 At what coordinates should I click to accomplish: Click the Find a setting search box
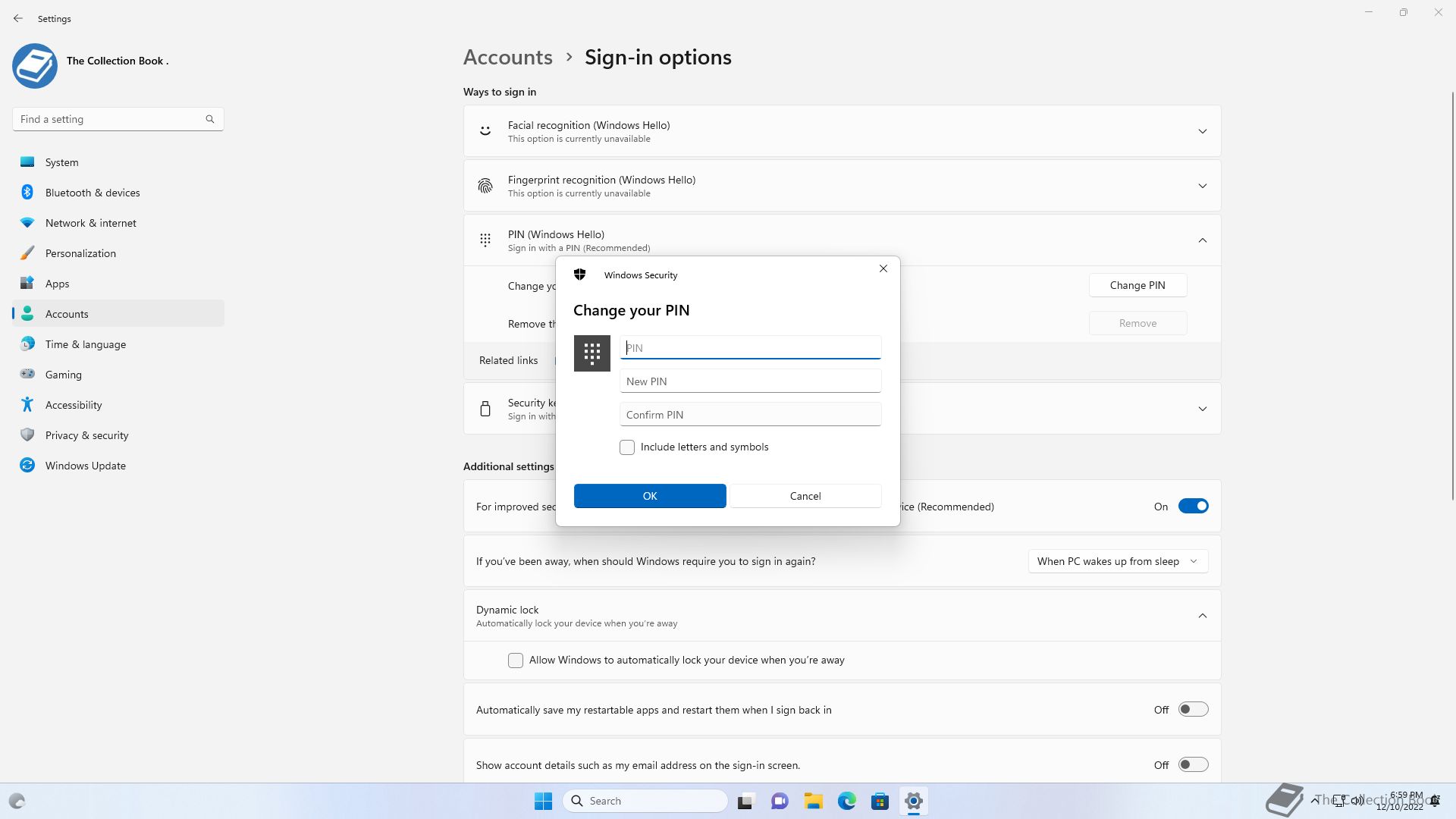[118, 119]
